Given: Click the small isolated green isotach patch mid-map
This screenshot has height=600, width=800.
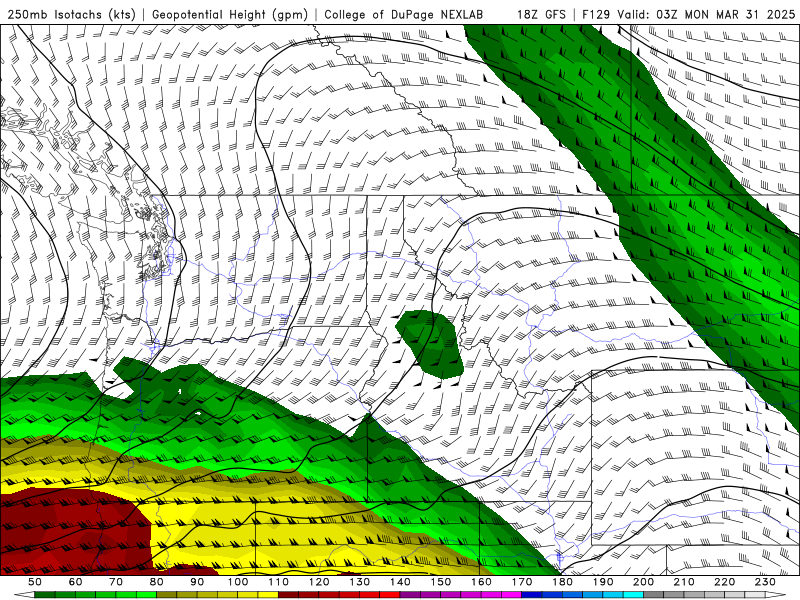Looking at the screenshot, I should 430,344.
